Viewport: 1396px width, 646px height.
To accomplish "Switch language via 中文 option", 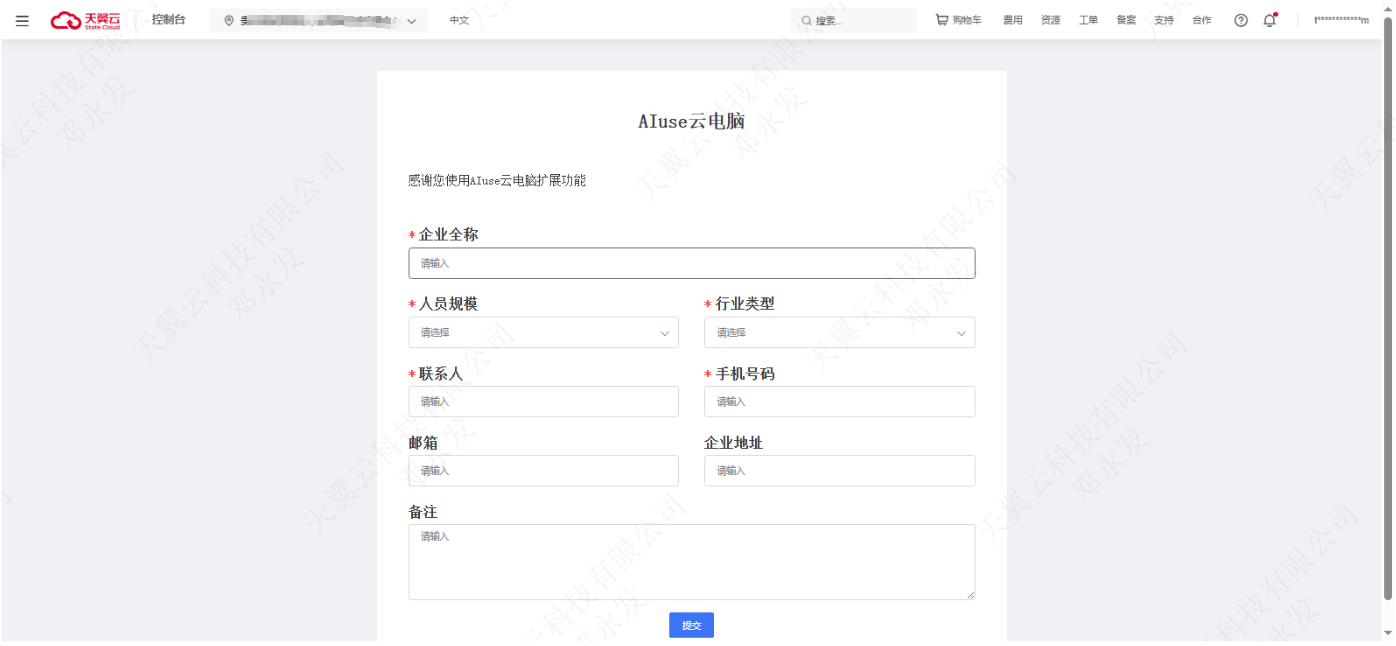I will pyautogui.click(x=459, y=21).
